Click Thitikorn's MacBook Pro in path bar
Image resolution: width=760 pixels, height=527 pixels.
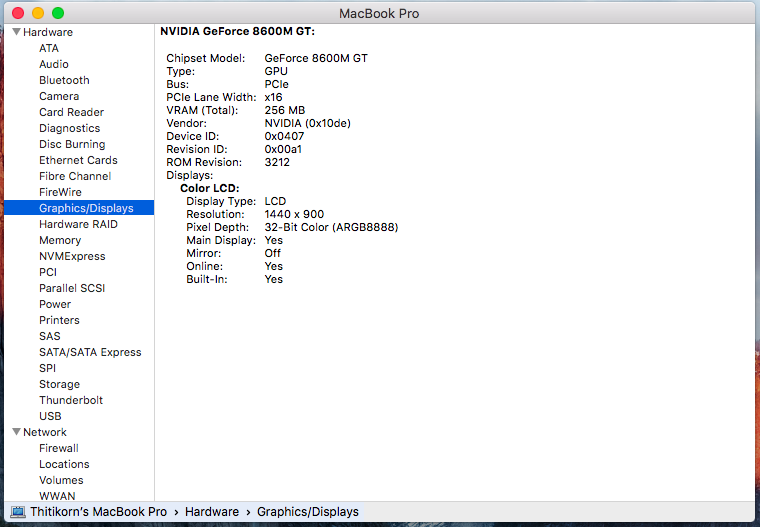click(x=98, y=512)
